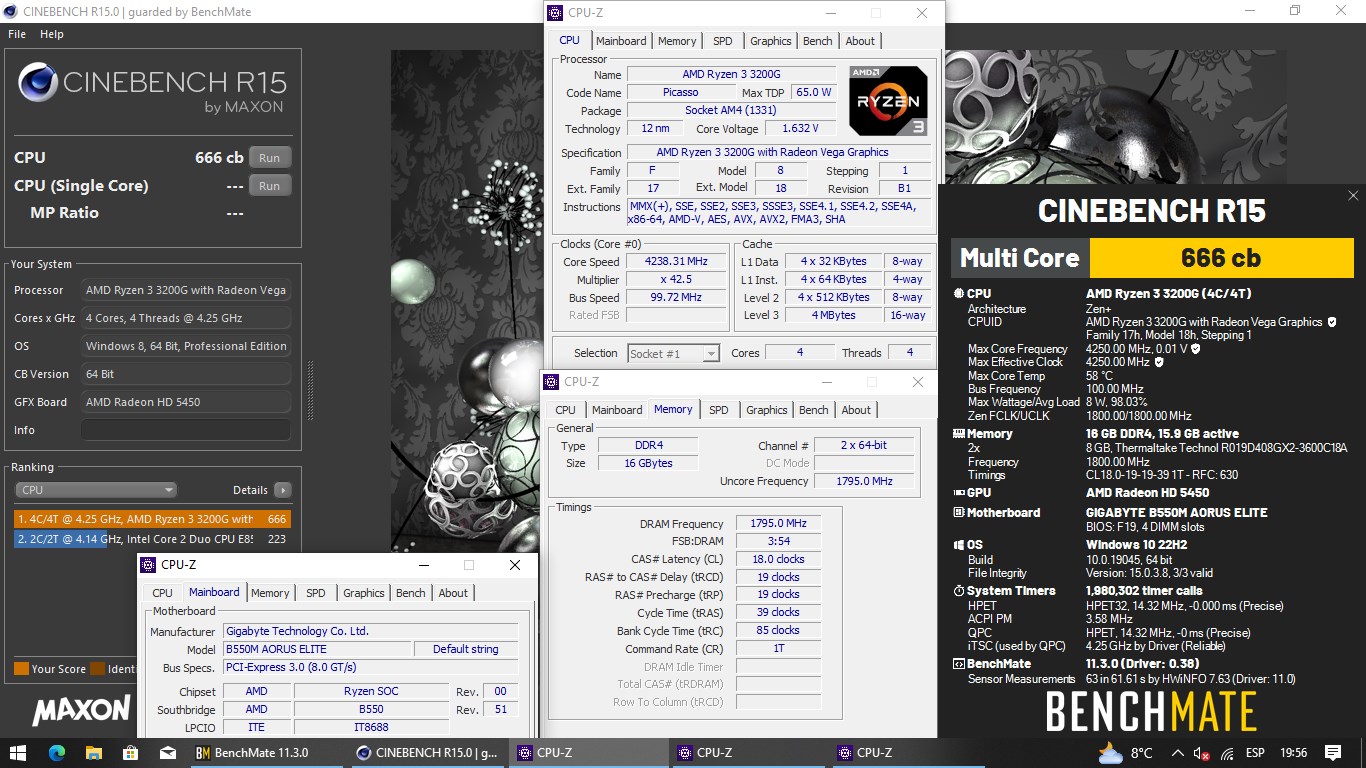1366x768 pixels.
Task: Open the File menu in Cinebench
Action: pos(17,34)
